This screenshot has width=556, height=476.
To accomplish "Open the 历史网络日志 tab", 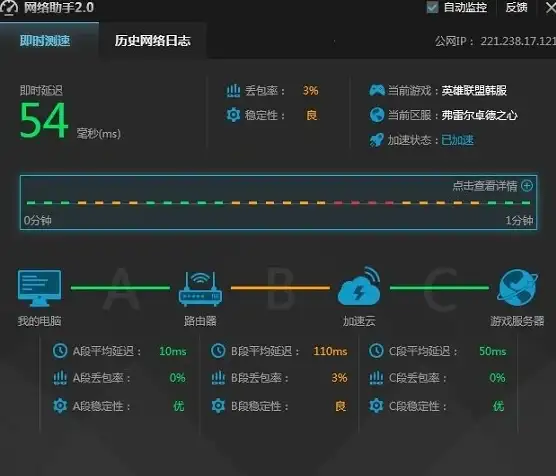I will pyautogui.click(x=152, y=41).
